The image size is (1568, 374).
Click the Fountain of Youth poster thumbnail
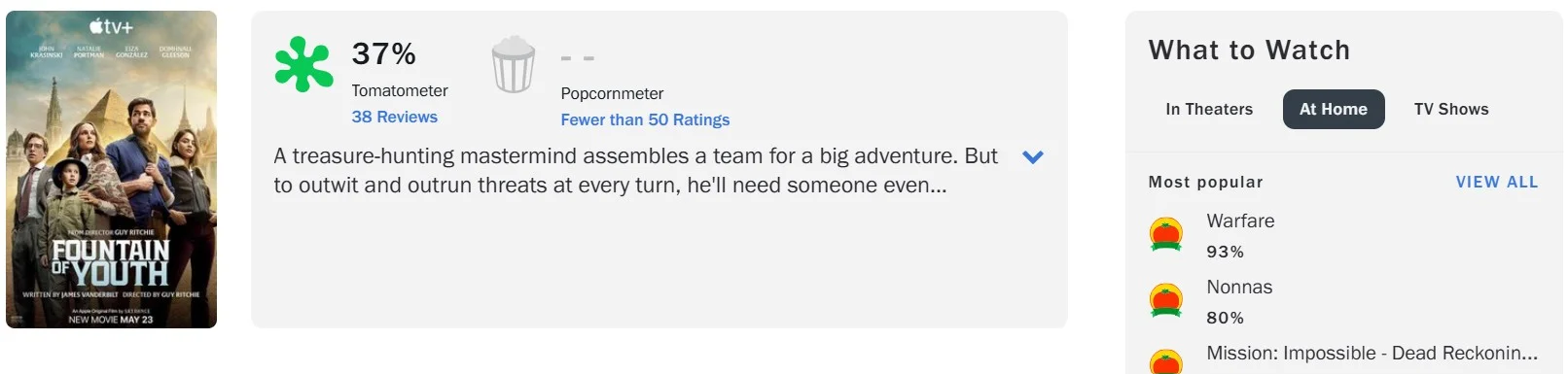coord(111,169)
